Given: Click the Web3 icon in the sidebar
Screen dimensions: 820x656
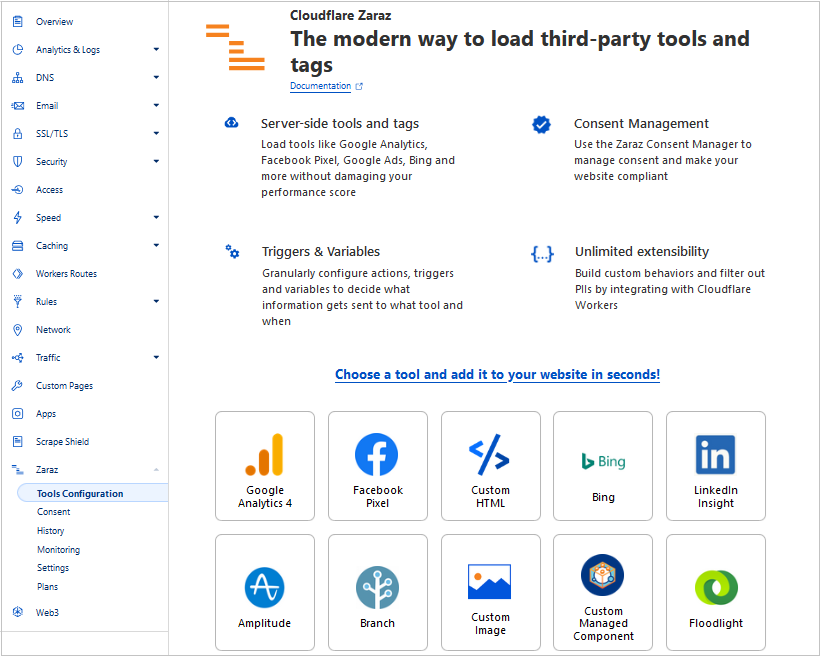Looking at the screenshot, I should (x=18, y=612).
